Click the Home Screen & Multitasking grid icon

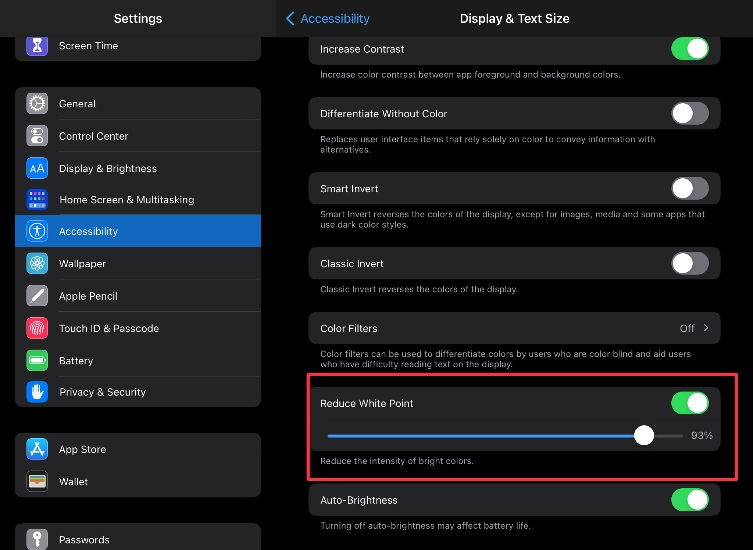pyautogui.click(x=37, y=199)
